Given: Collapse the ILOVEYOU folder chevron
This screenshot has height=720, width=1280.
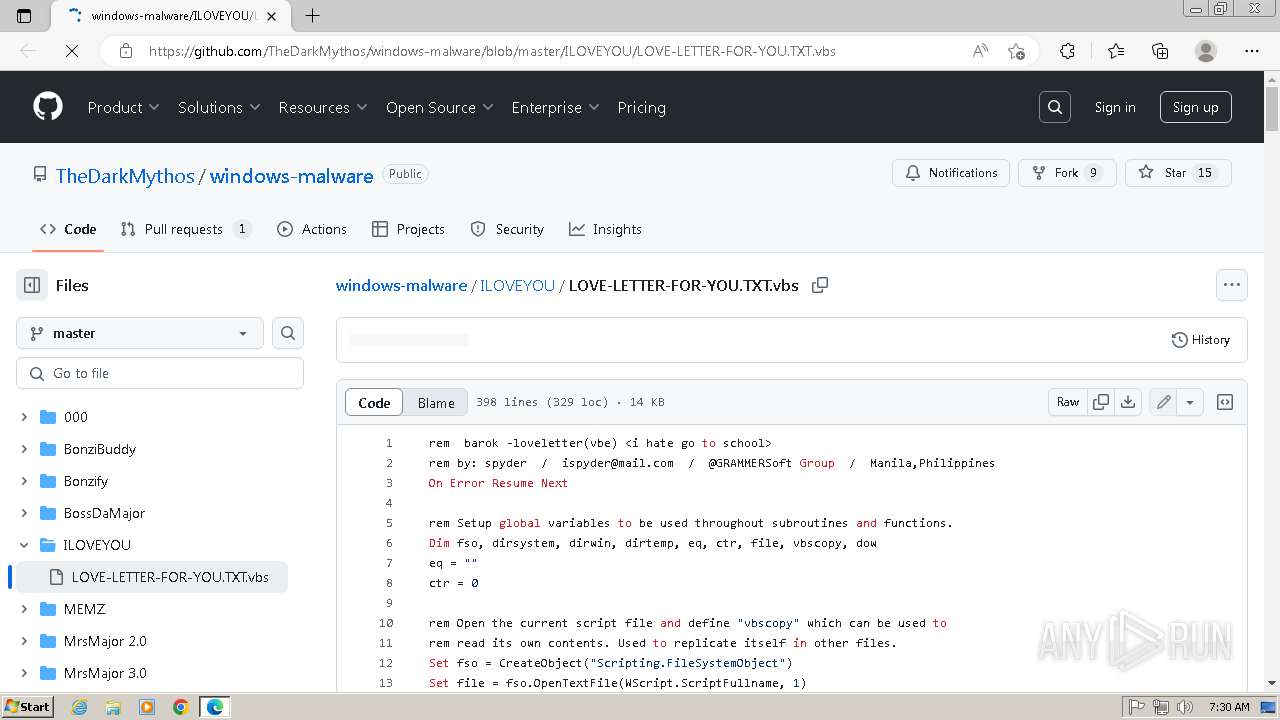Looking at the screenshot, I should point(24,545).
